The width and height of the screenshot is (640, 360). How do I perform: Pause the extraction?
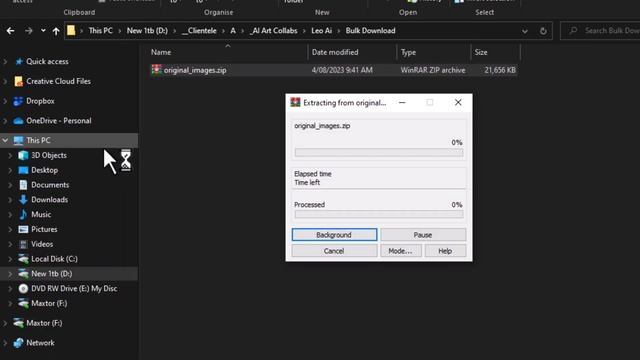pyautogui.click(x=423, y=235)
